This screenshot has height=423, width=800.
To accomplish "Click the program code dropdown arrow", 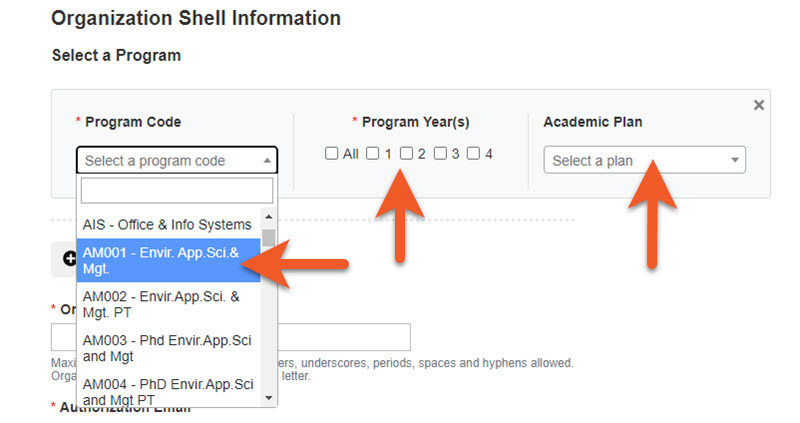I will 267,161.
